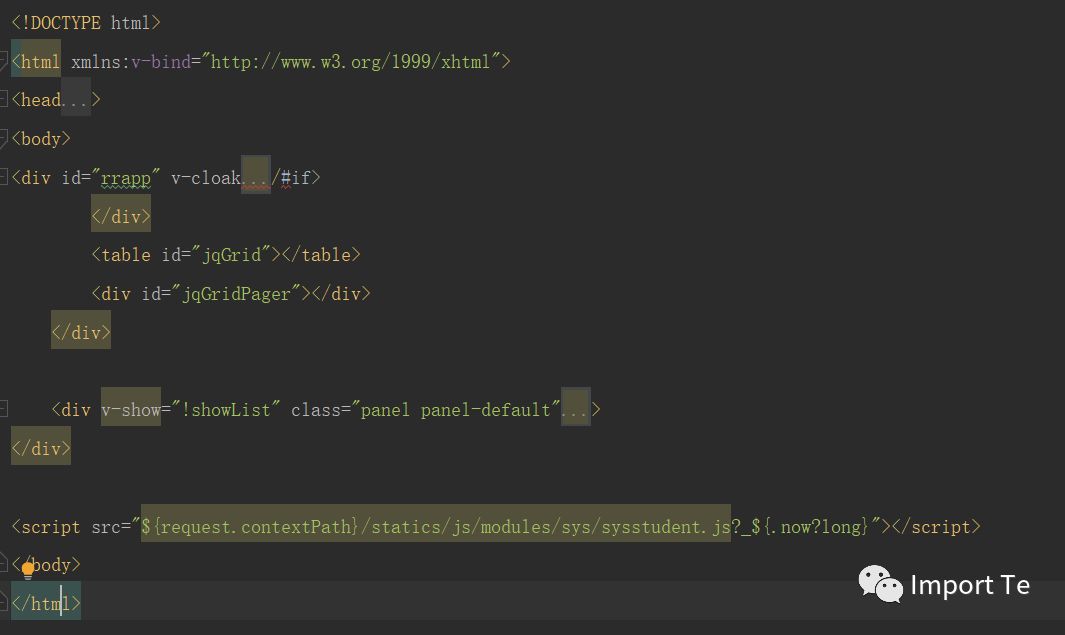Click the opening body tag
Screen dimensions: 1065x635
(41, 140)
